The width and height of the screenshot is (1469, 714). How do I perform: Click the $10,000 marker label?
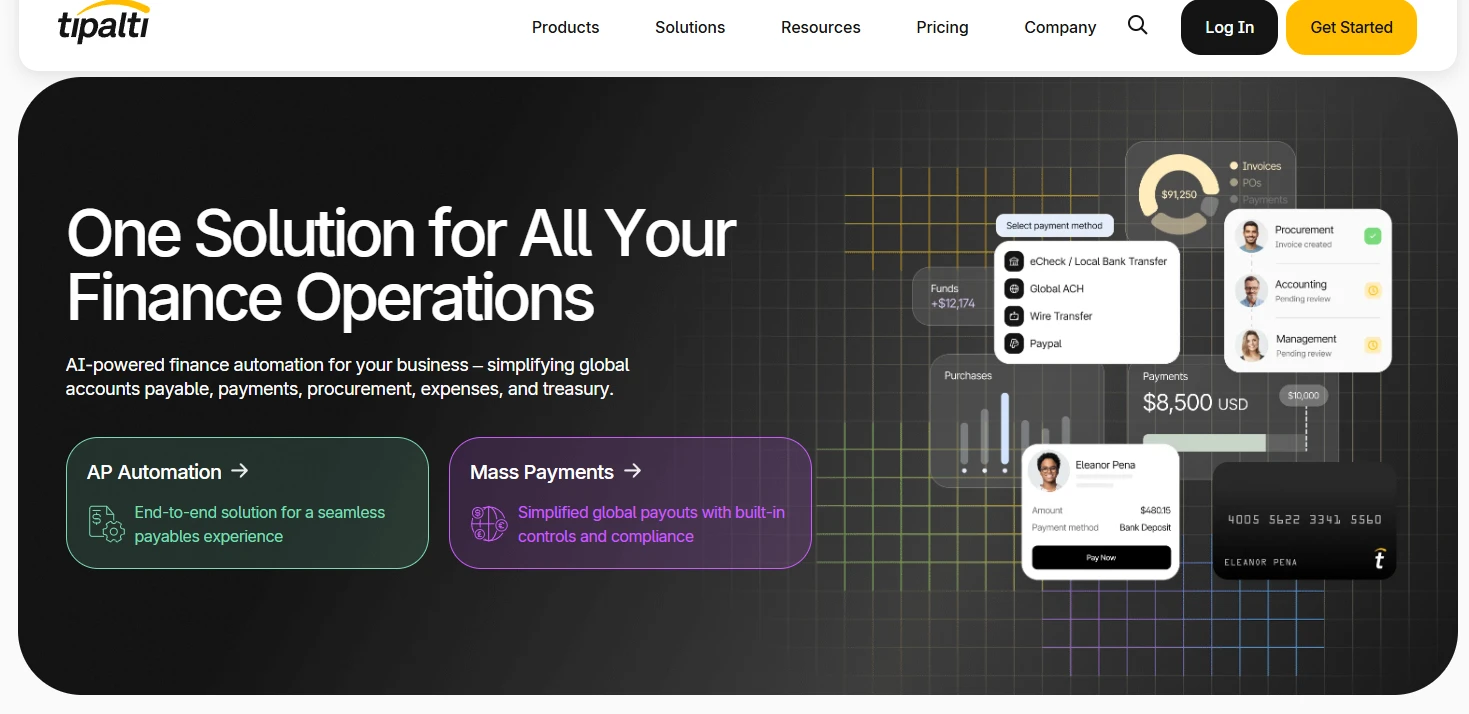1303,396
